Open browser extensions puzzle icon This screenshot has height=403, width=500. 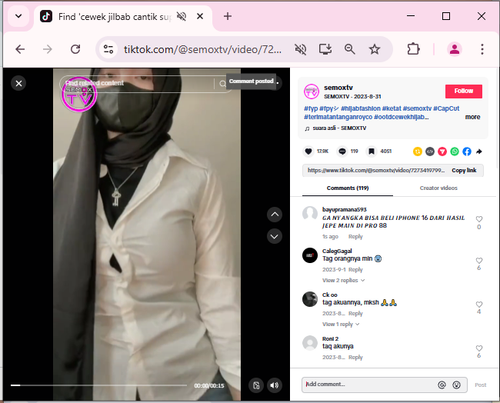tap(413, 49)
